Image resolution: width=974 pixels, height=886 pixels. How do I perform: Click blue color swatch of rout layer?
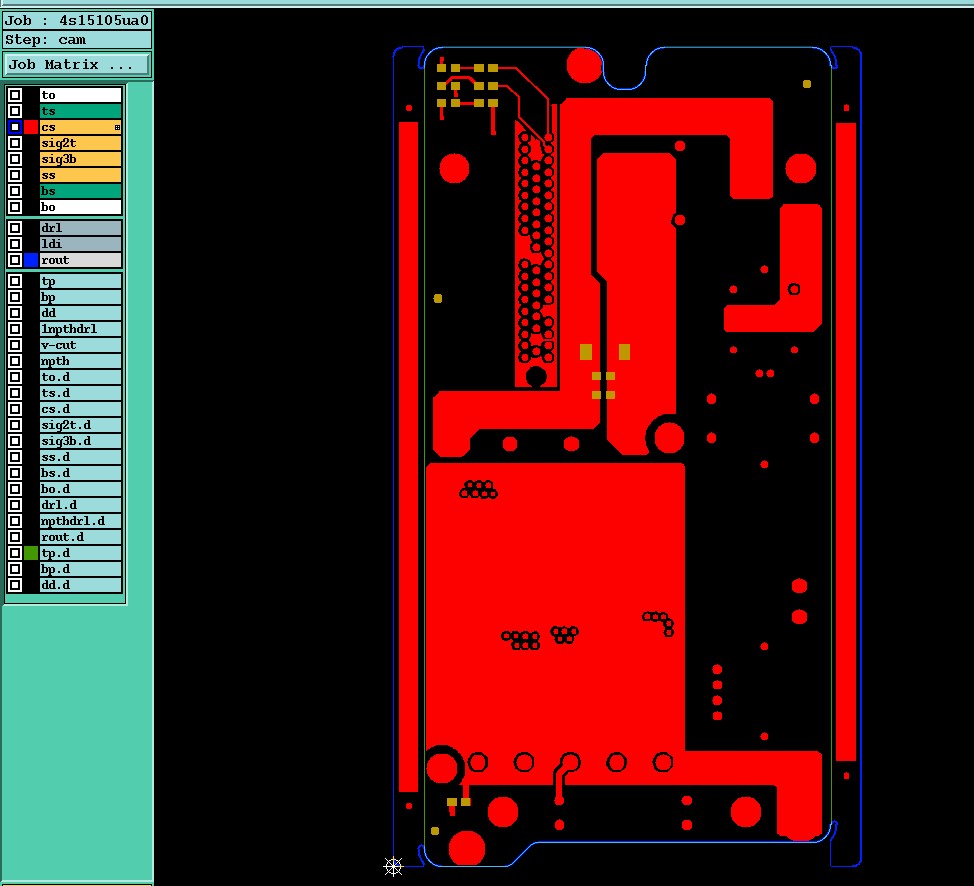[31, 260]
